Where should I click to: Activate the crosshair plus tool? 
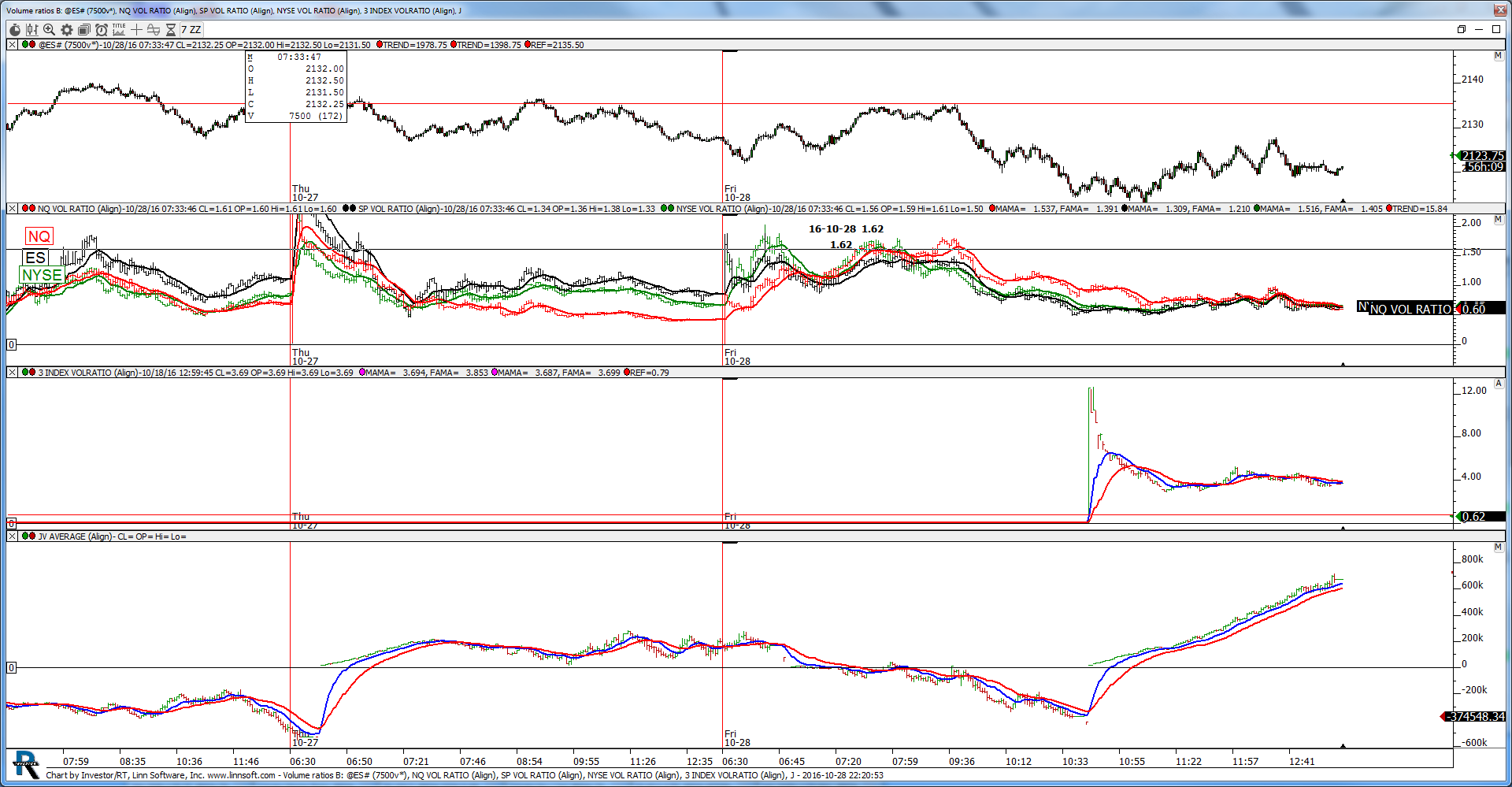(x=137, y=30)
